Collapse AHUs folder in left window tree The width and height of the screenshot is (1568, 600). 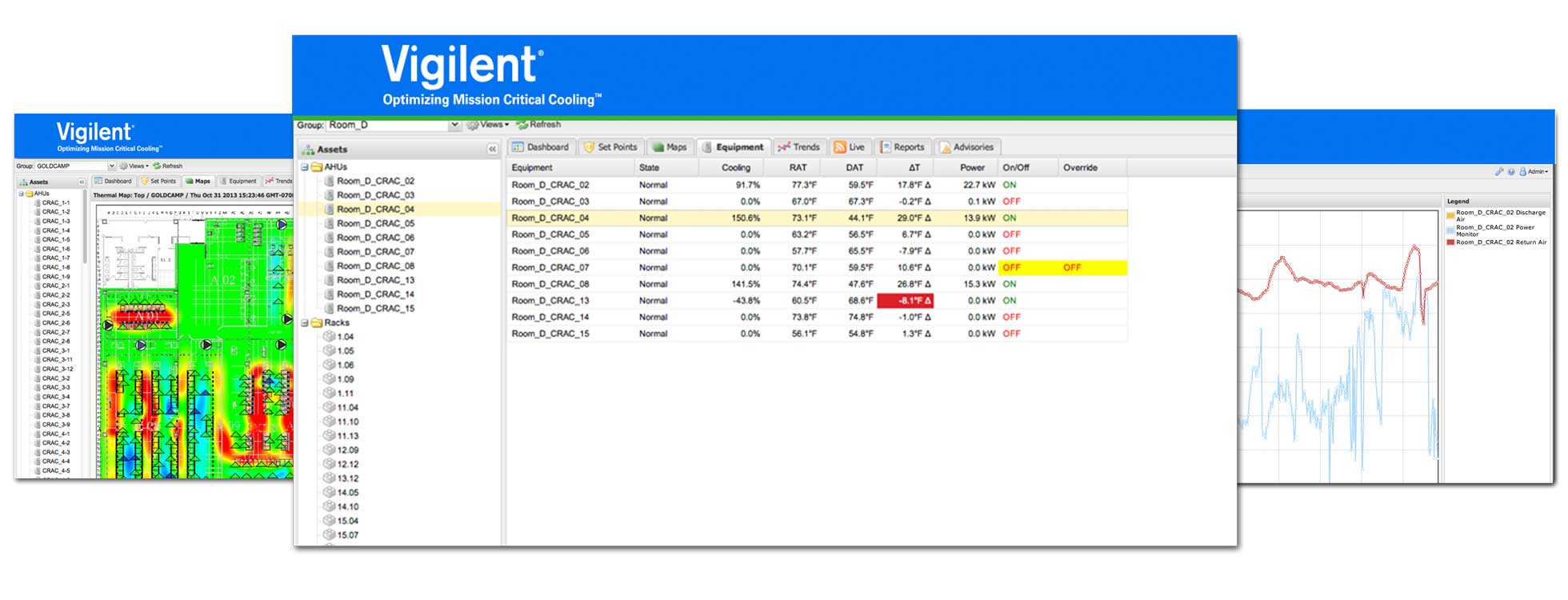21,194
